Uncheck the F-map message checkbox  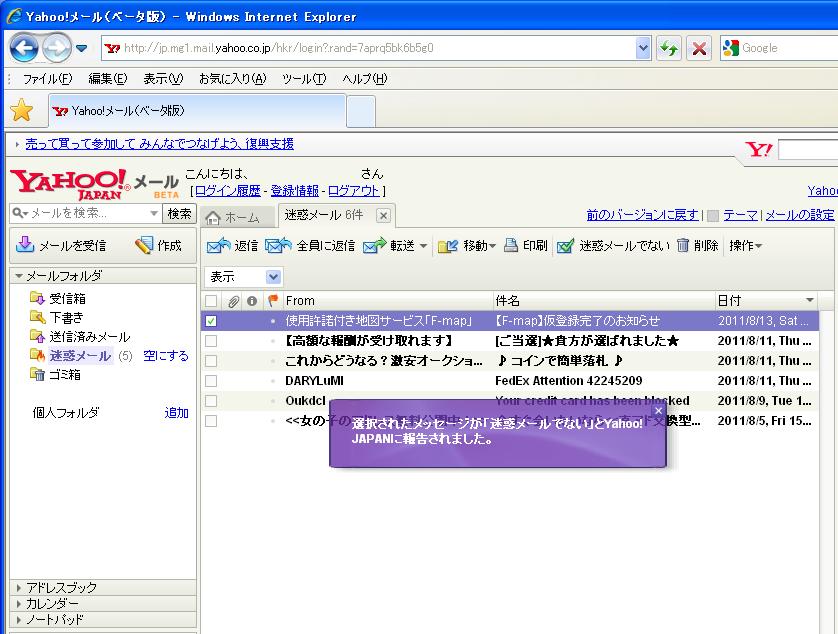click(211, 321)
